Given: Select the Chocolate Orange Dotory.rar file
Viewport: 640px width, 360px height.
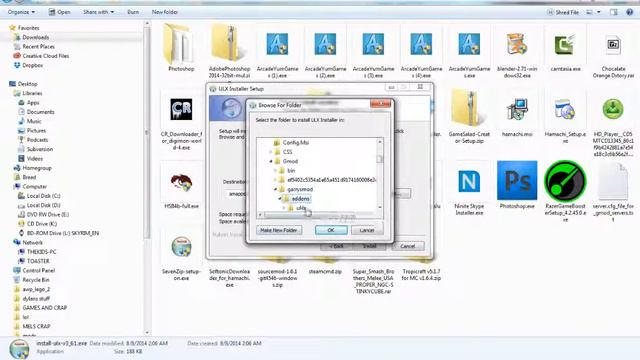Looking at the screenshot, I should point(613,44).
